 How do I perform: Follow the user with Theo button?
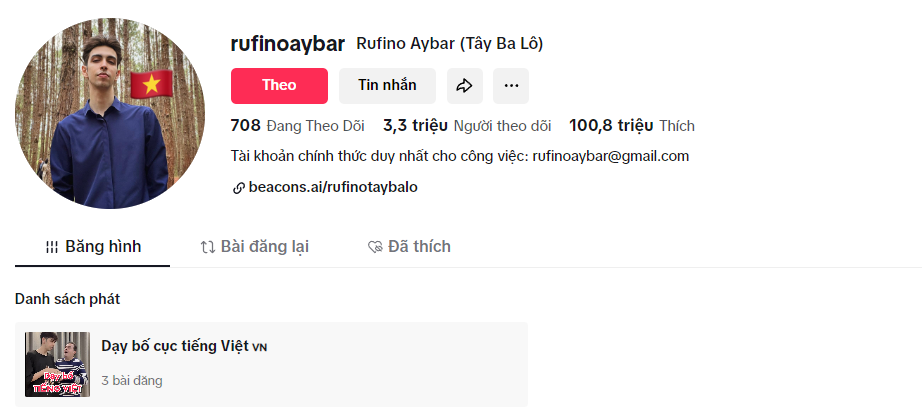[279, 86]
